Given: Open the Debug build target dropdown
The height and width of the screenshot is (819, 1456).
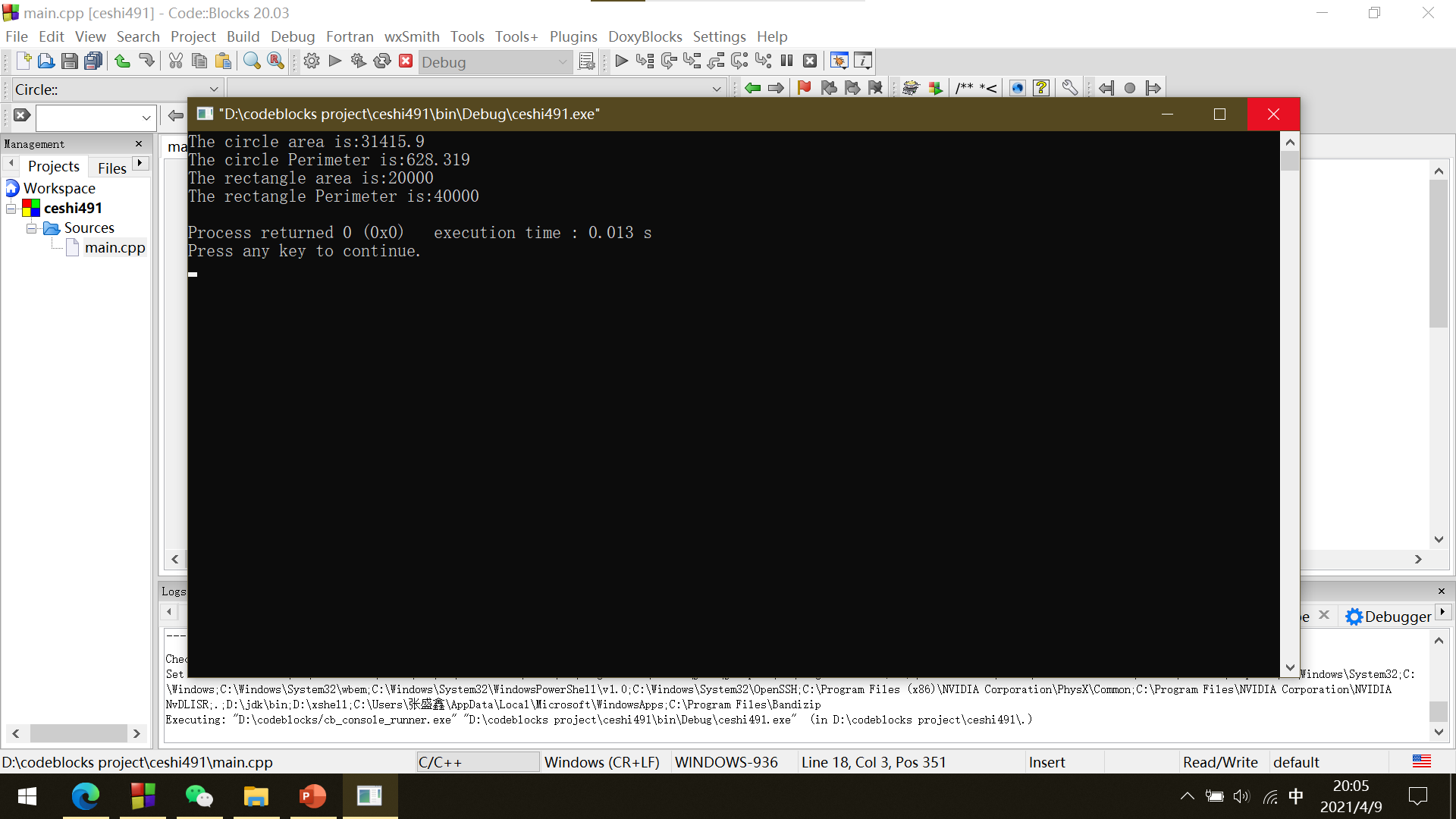Looking at the screenshot, I should [562, 62].
